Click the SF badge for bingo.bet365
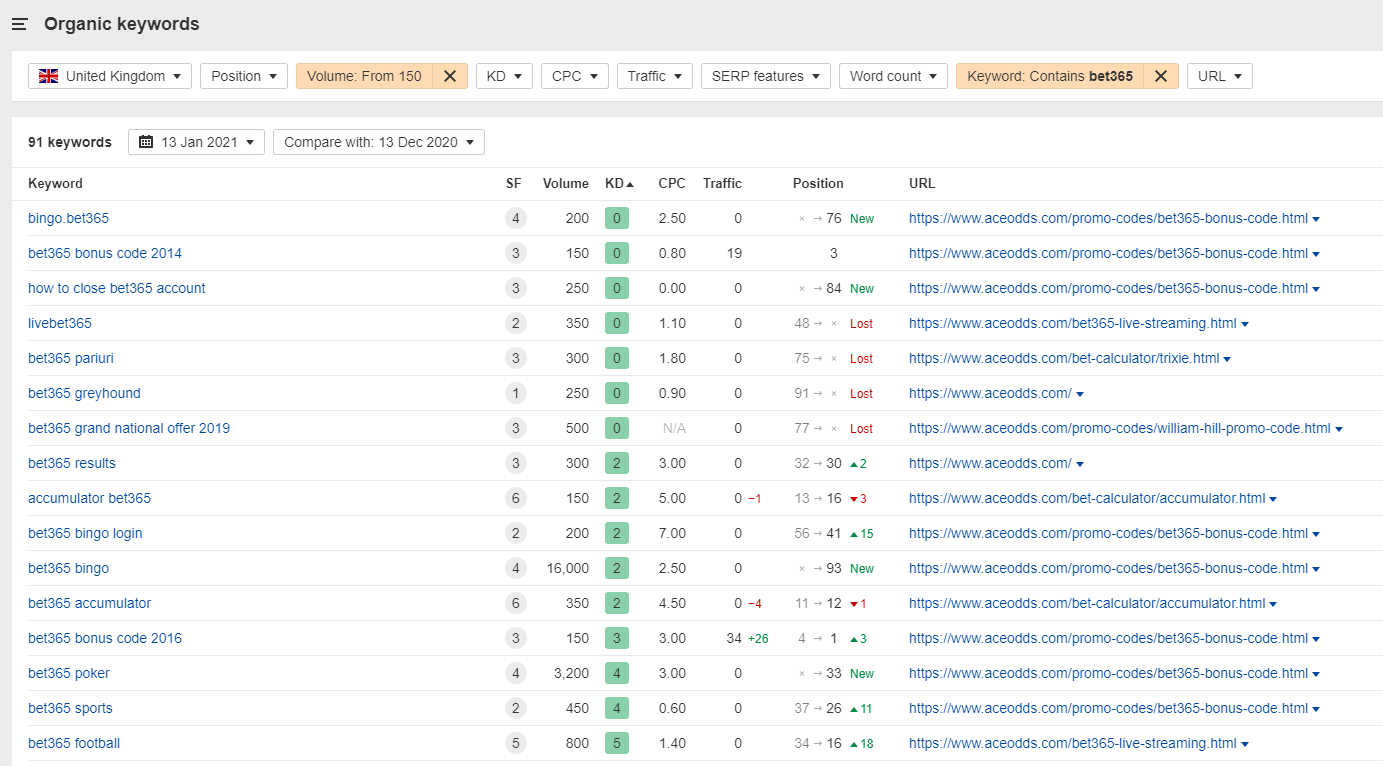 [515, 218]
